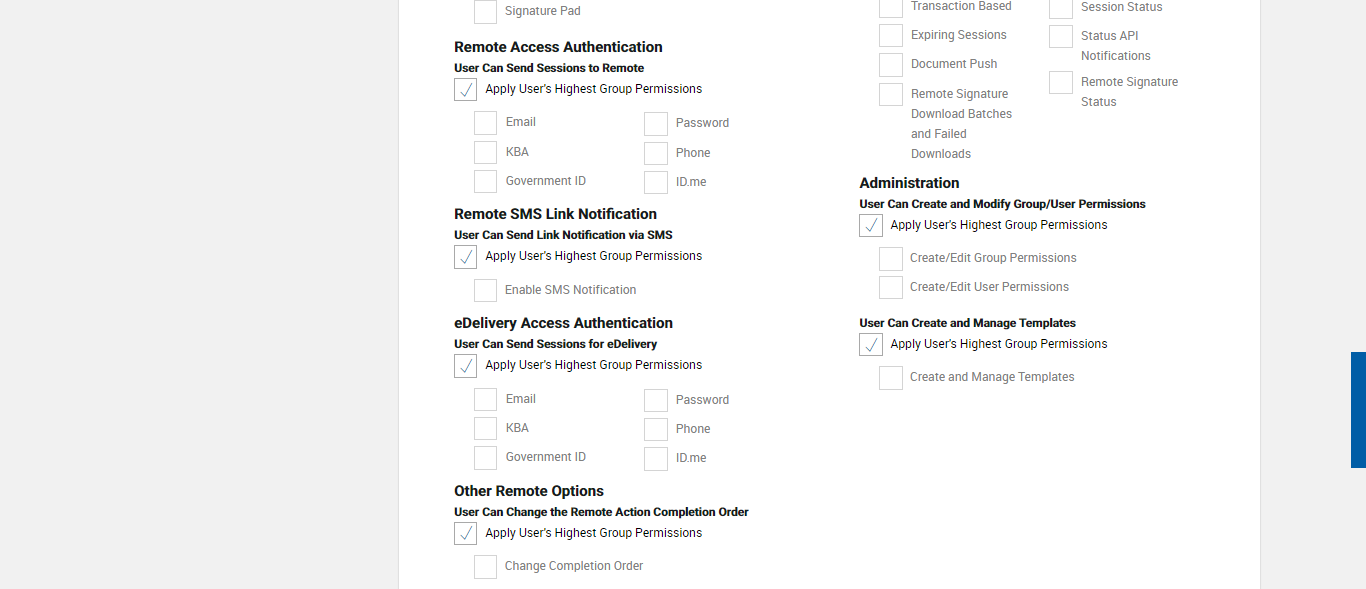The image size is (1366, 589).
Task: Tick Create/Edit Group Permissions checkbox
Action: point(891,259)
